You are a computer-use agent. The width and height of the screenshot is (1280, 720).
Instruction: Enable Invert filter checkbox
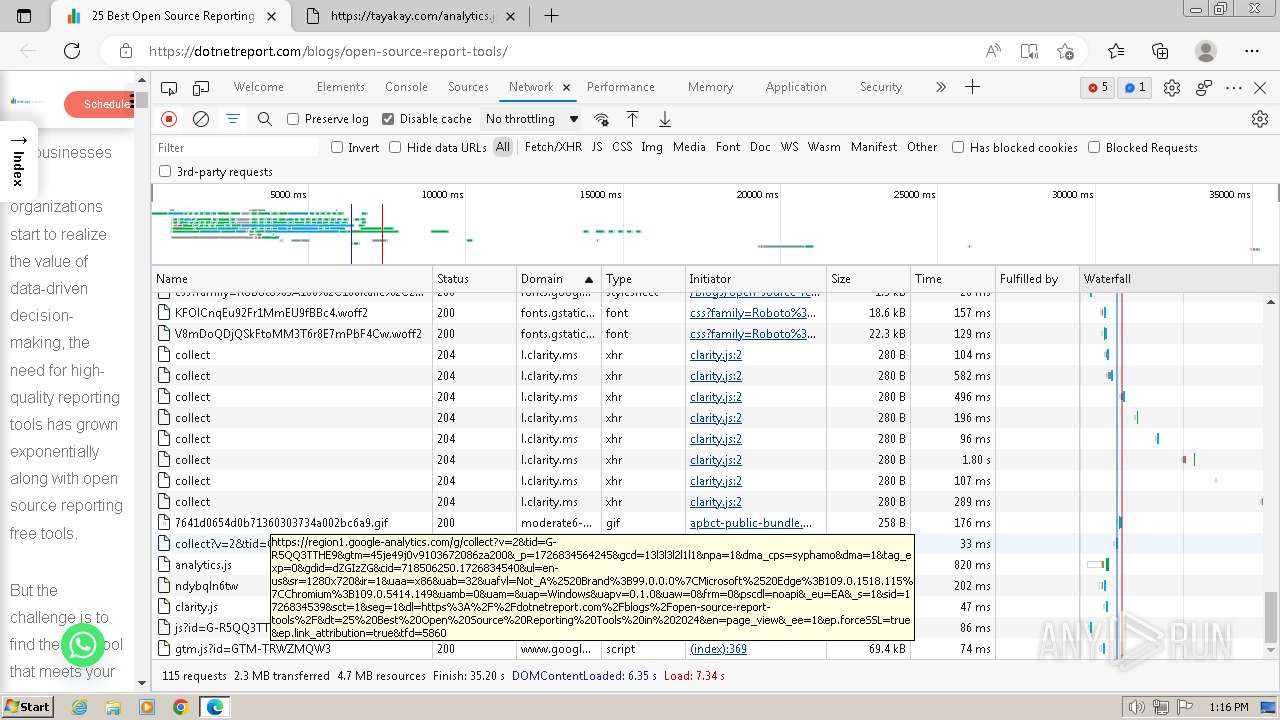337,148
